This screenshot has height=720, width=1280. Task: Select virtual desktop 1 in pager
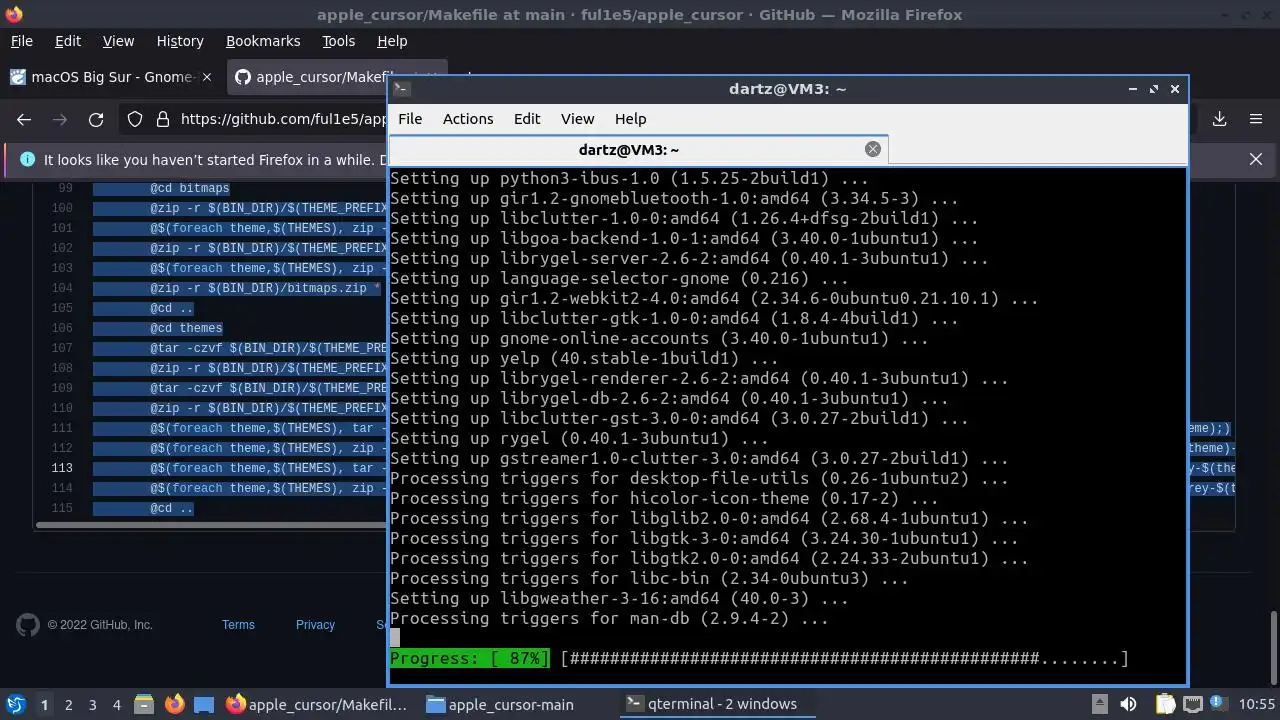coord(44,704)
